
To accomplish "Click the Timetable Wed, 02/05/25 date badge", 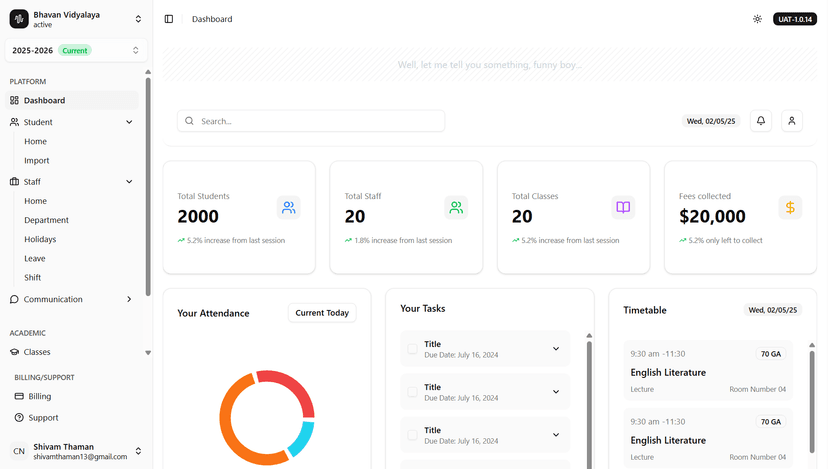I will (773, 310).
